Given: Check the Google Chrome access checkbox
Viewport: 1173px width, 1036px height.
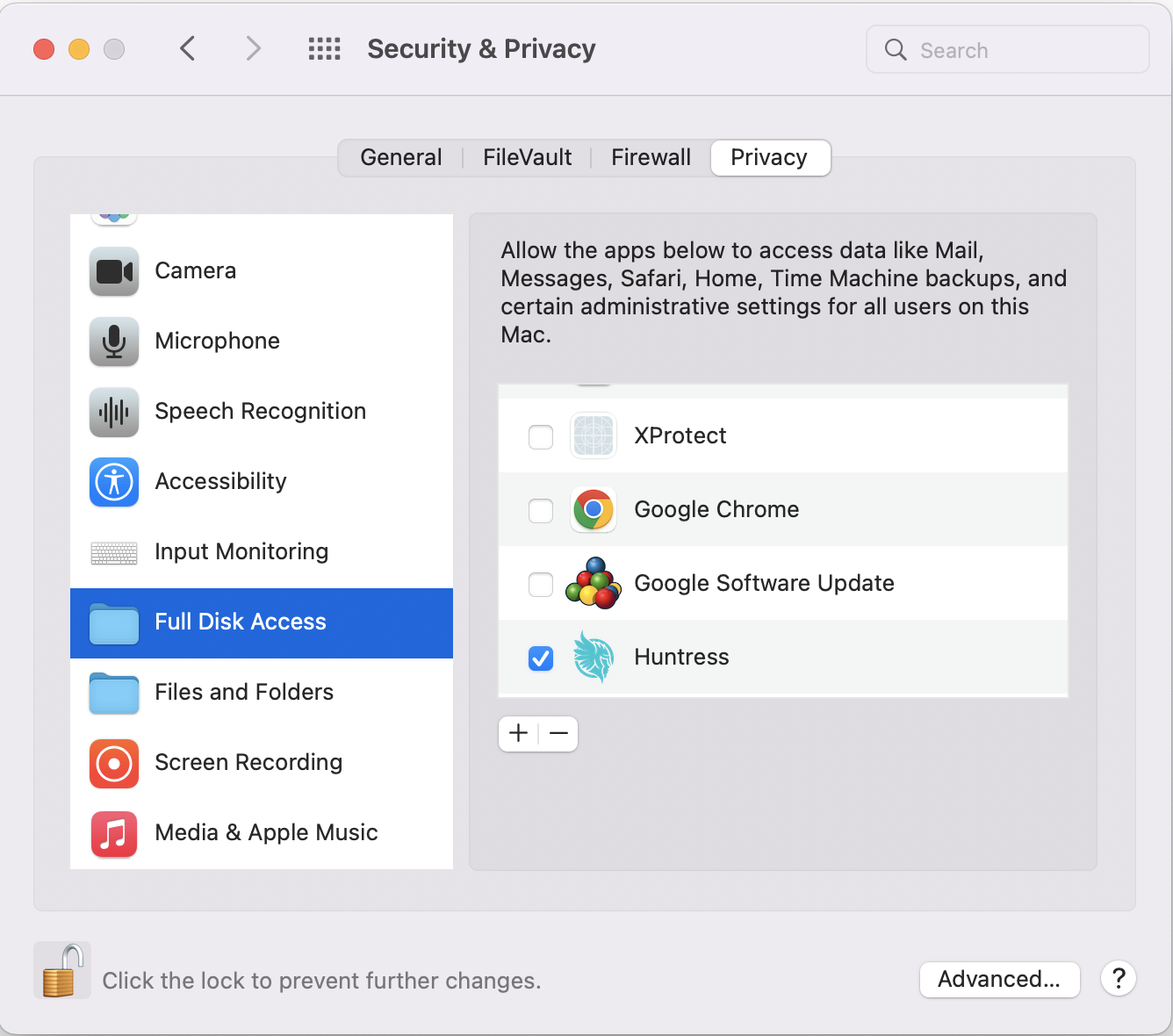Looking at the screenshot, I should click(541, 510).
